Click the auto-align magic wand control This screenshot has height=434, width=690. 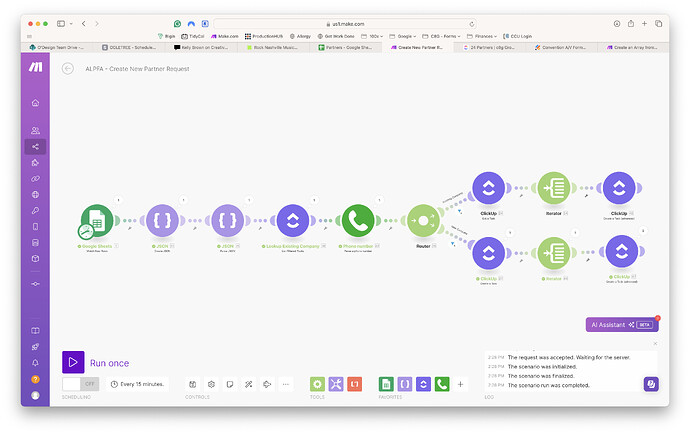point(249,384)
